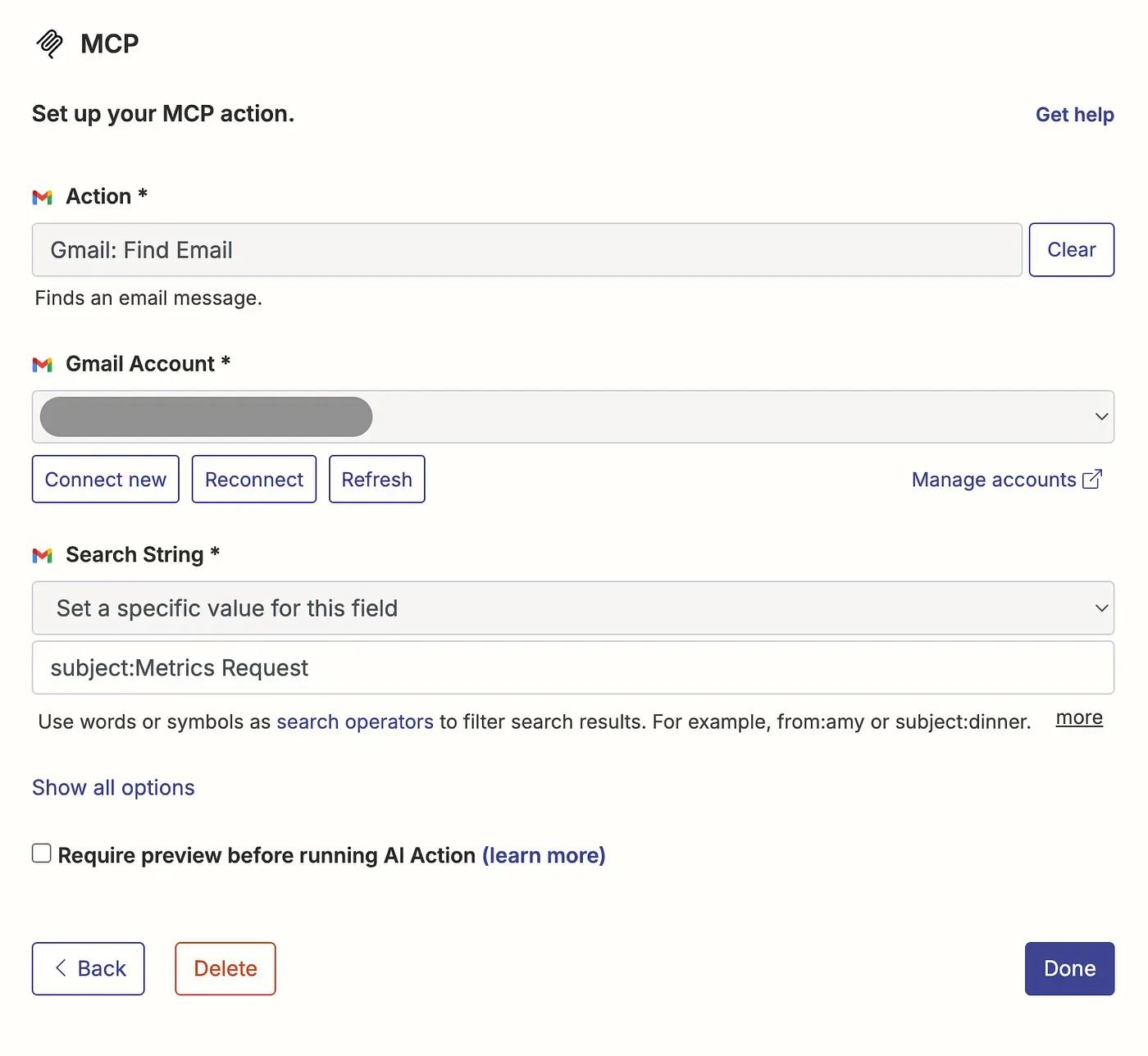Click the subject:Metrics Request search field
Viewport: 1148px width, 1056px height.
(x=572, y=668)
